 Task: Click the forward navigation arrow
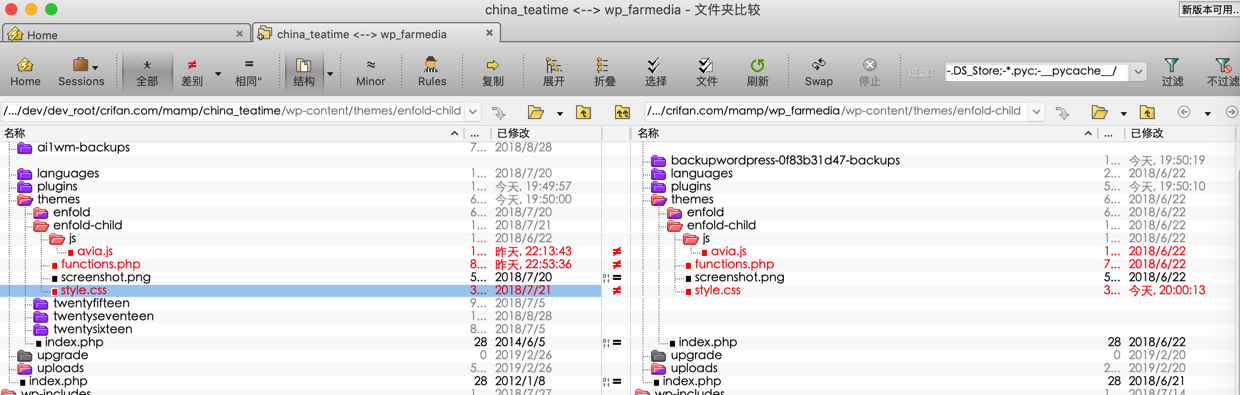1231,112
